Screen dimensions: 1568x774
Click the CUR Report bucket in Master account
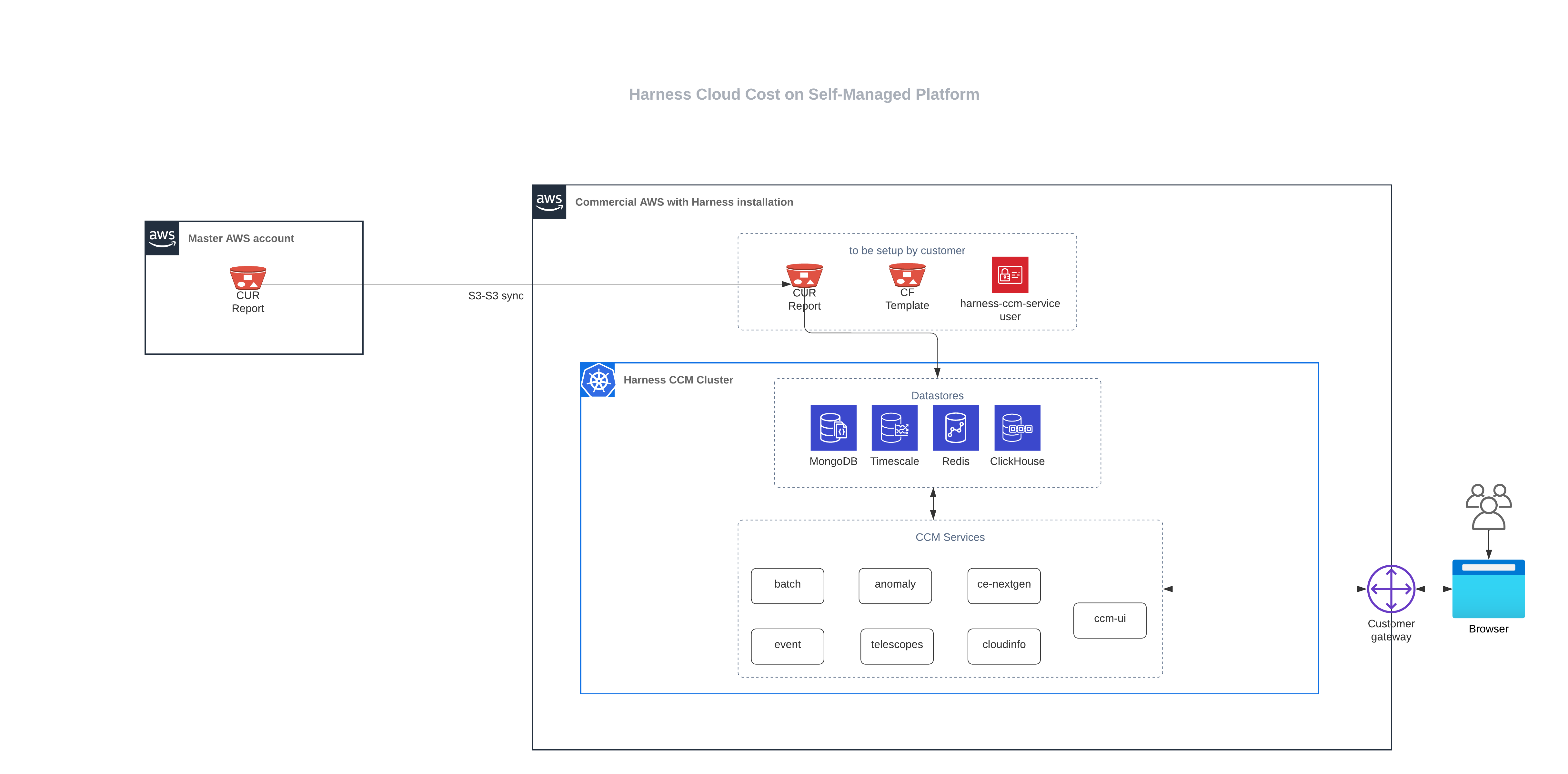(248, 277)
